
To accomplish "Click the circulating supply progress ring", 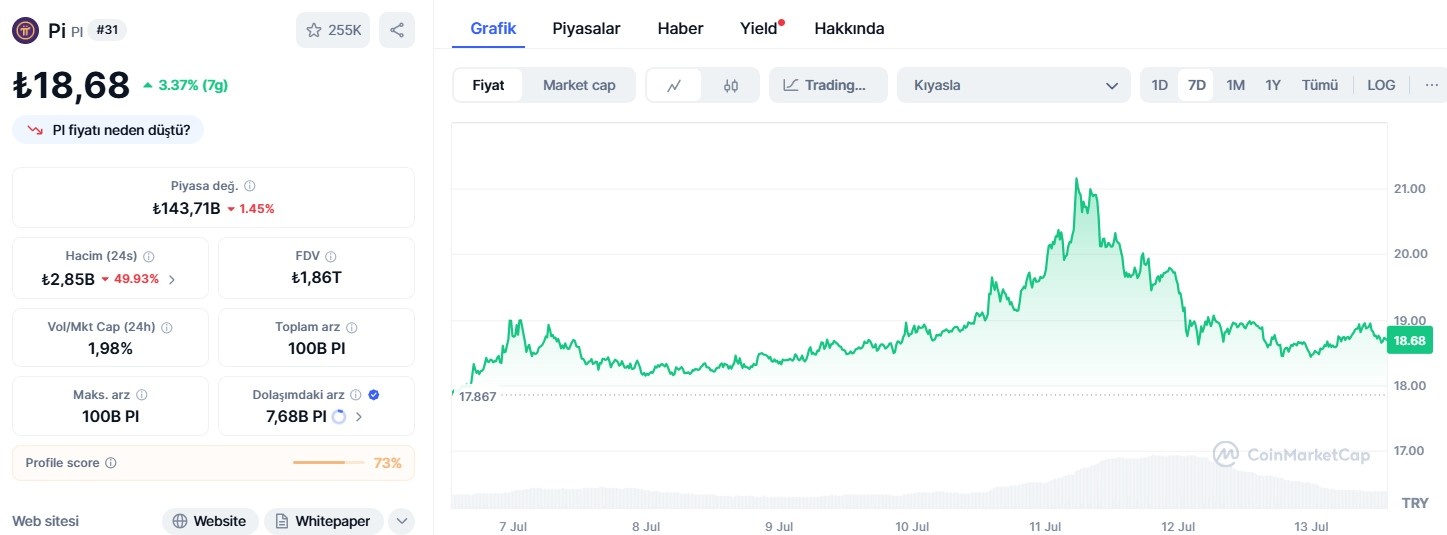I will (339, 417).
